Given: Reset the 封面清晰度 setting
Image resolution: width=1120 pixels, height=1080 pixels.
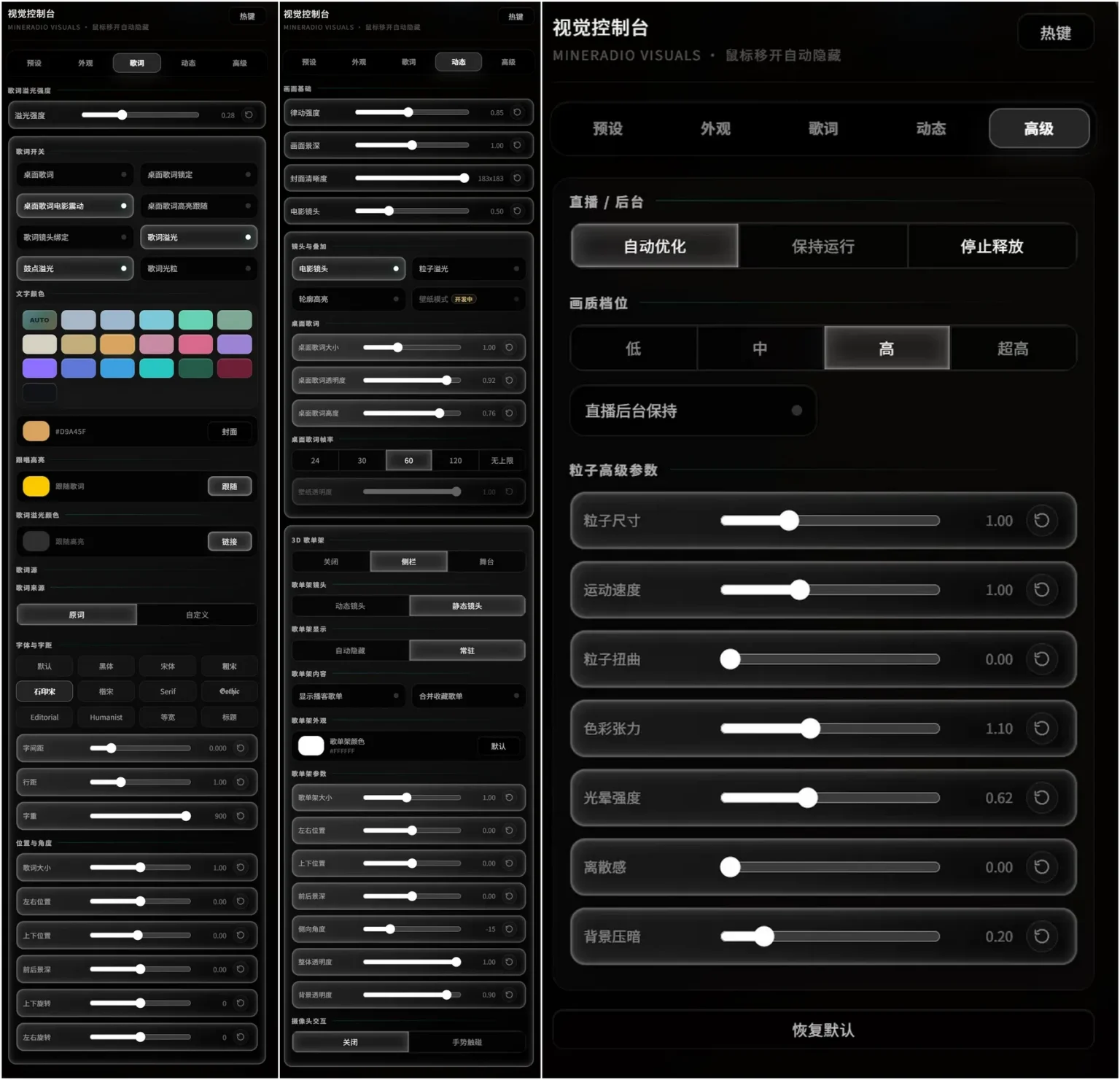Looking at the screenshot, I should click(x=517, y=178).
